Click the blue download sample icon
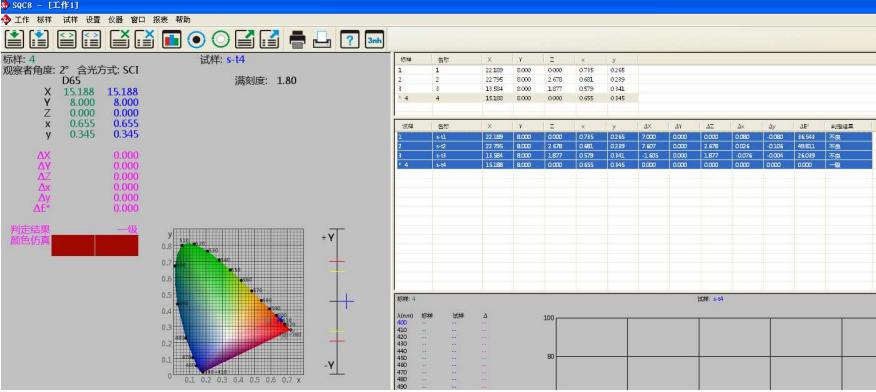Screen dimensions: 876x392 pyautogui.click(x=39, y=39)
